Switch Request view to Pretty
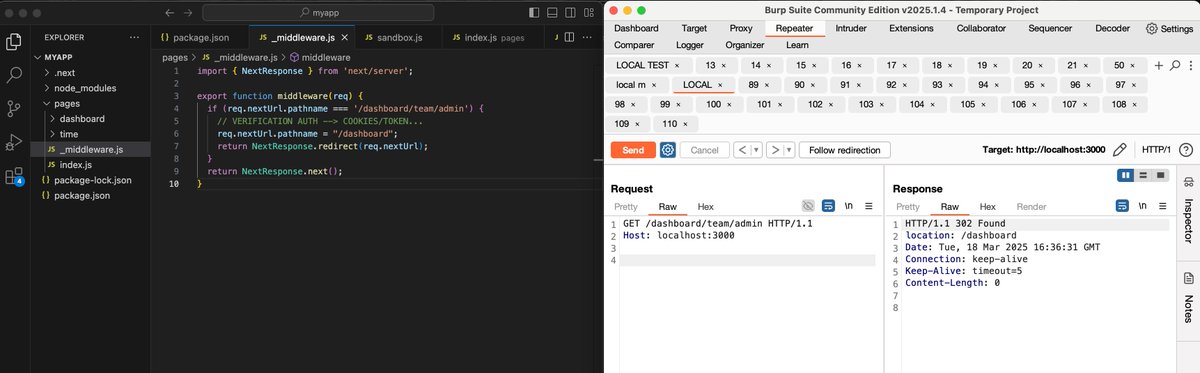 tap(626, 206)
